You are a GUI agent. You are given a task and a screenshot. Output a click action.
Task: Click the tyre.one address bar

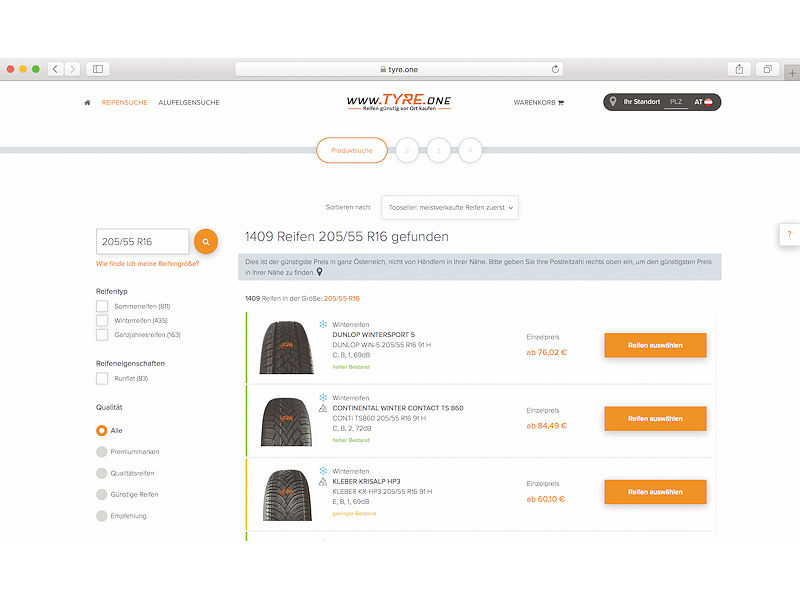tap(399, 69)
